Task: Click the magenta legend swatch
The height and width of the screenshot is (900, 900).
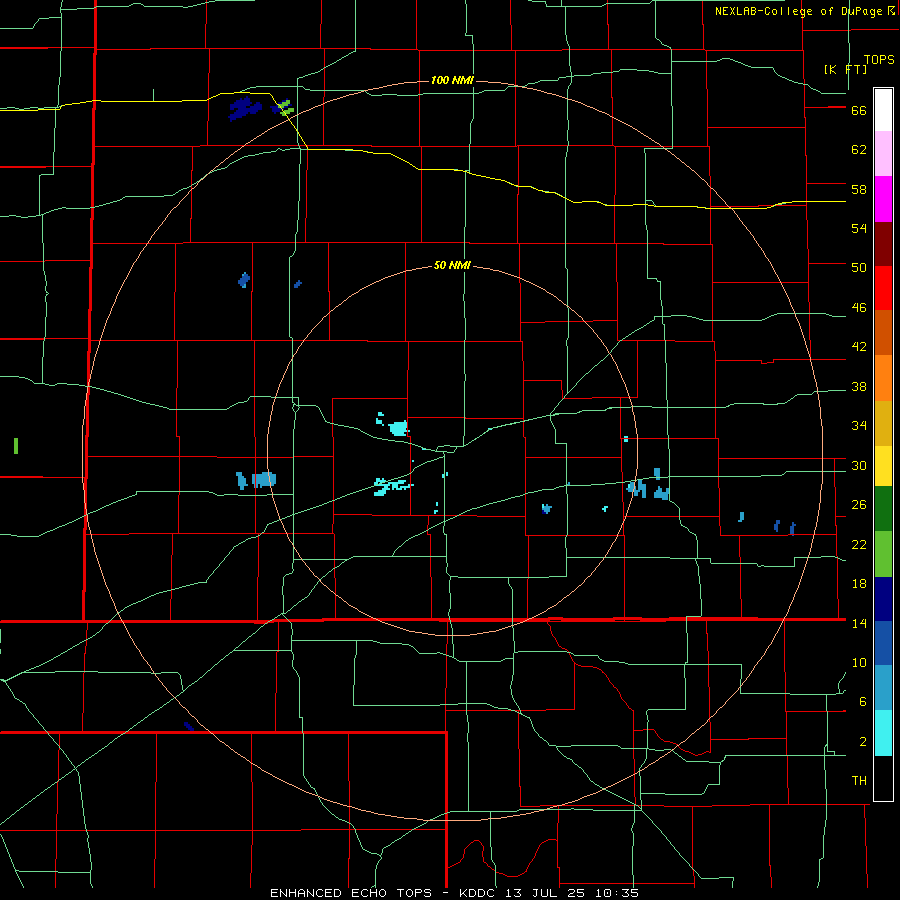Action: point(883,199)
